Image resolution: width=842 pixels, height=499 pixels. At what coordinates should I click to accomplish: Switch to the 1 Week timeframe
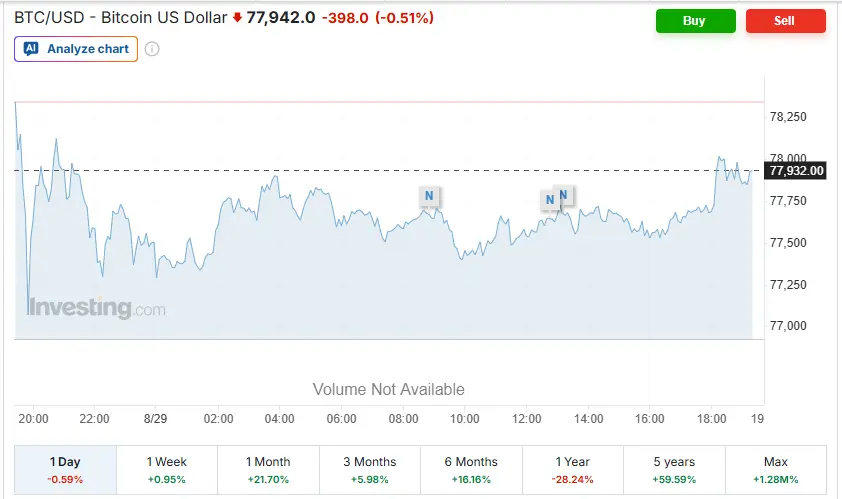[166, 469]
